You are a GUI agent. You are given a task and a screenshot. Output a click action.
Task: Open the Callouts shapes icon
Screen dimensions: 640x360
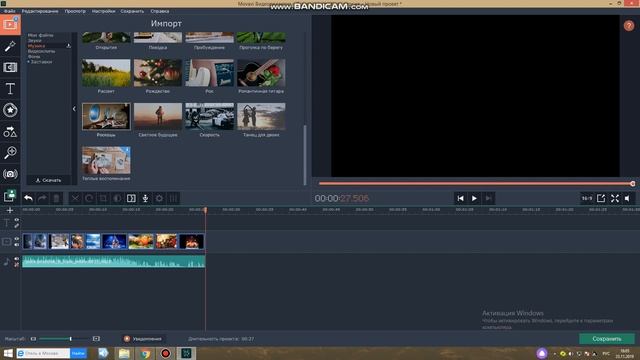(10, 131)
